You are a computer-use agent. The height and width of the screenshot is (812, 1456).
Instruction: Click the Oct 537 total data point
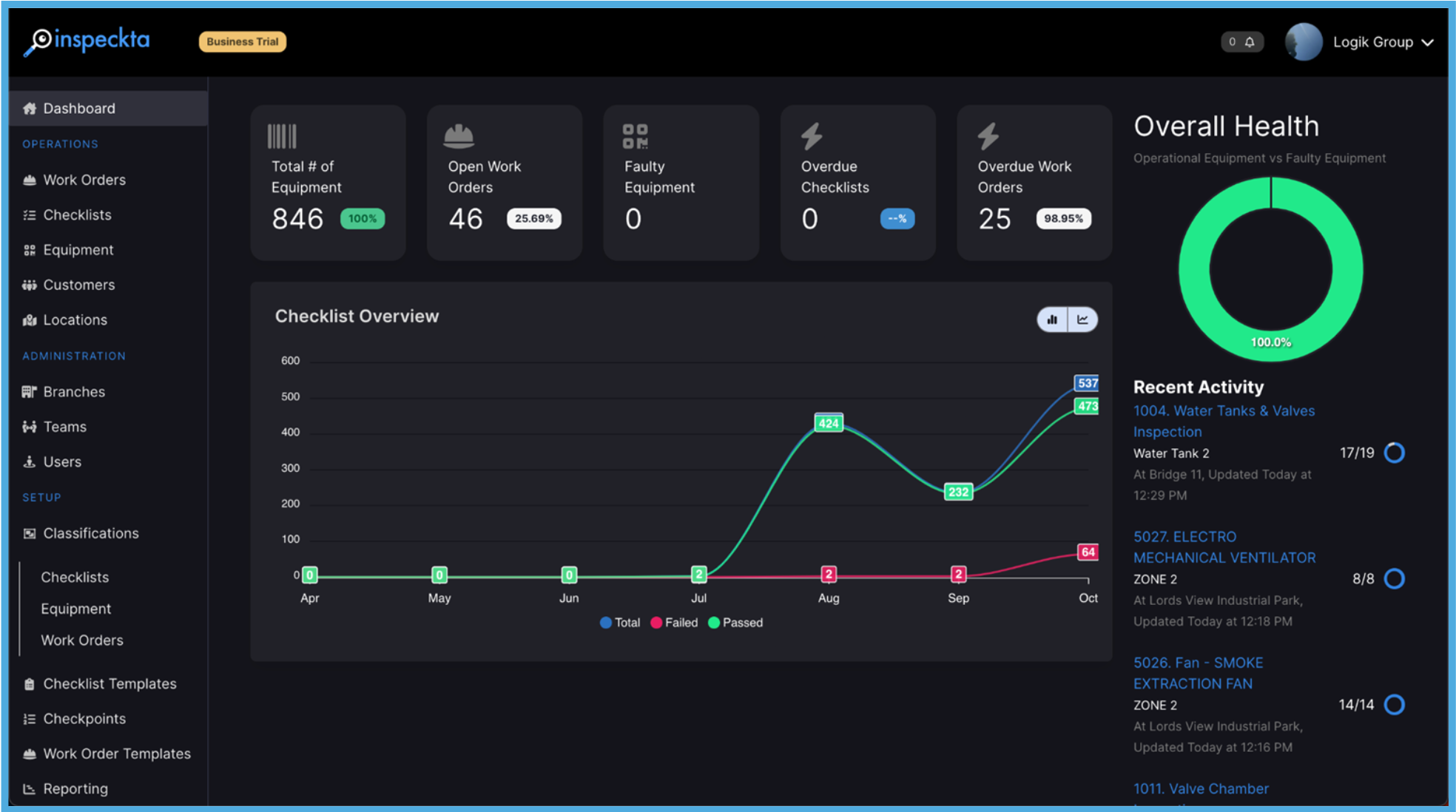click(1087, 383)
